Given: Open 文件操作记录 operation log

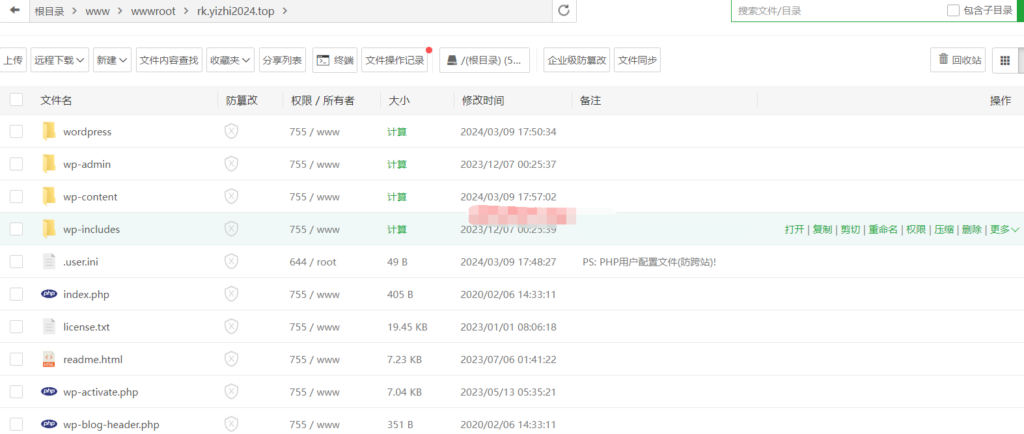Looking at the screenshot, I should tap(394, 60).
